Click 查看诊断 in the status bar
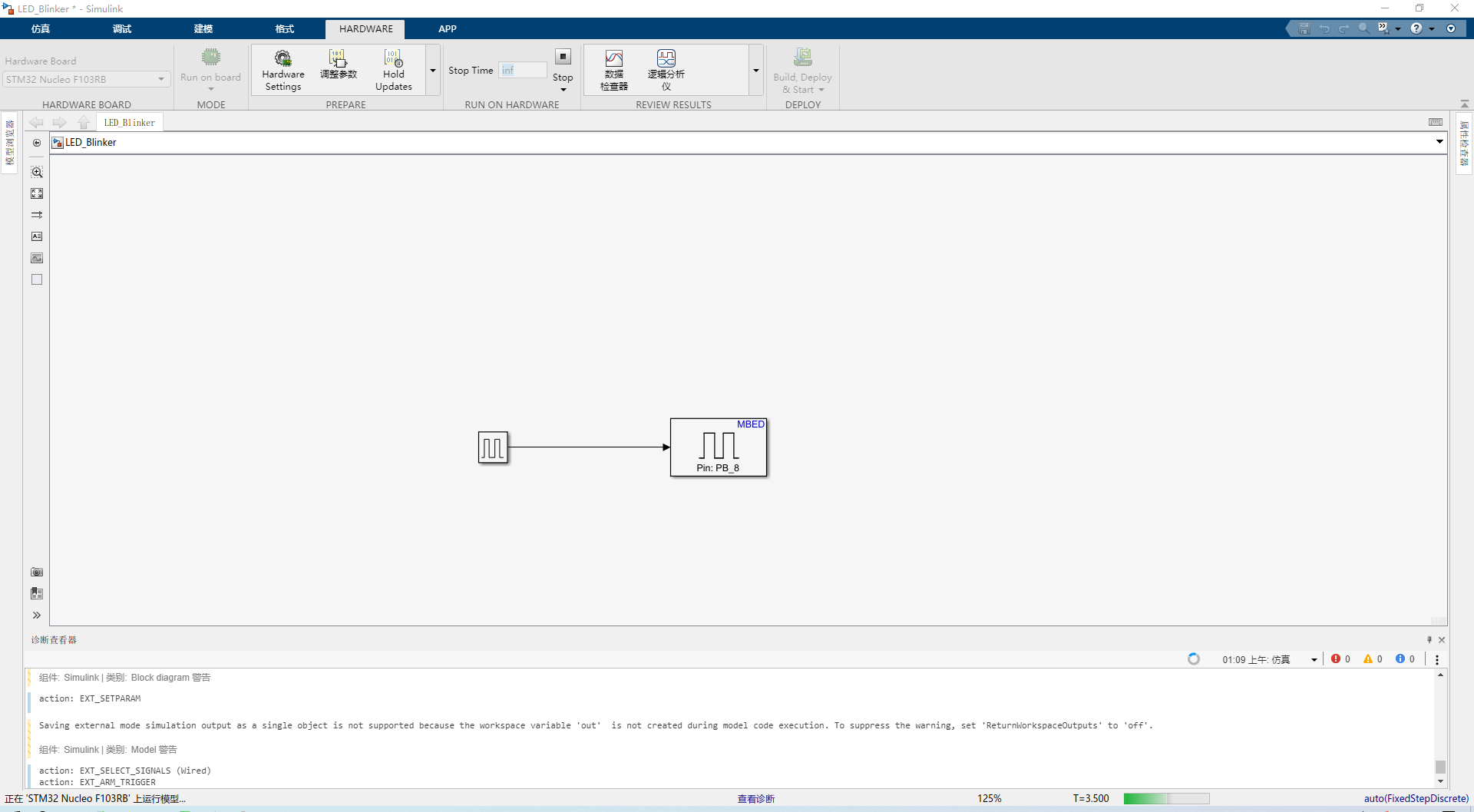Image resolution: width=1474 pixels, height=812 pixels. (x=756, y=798)
